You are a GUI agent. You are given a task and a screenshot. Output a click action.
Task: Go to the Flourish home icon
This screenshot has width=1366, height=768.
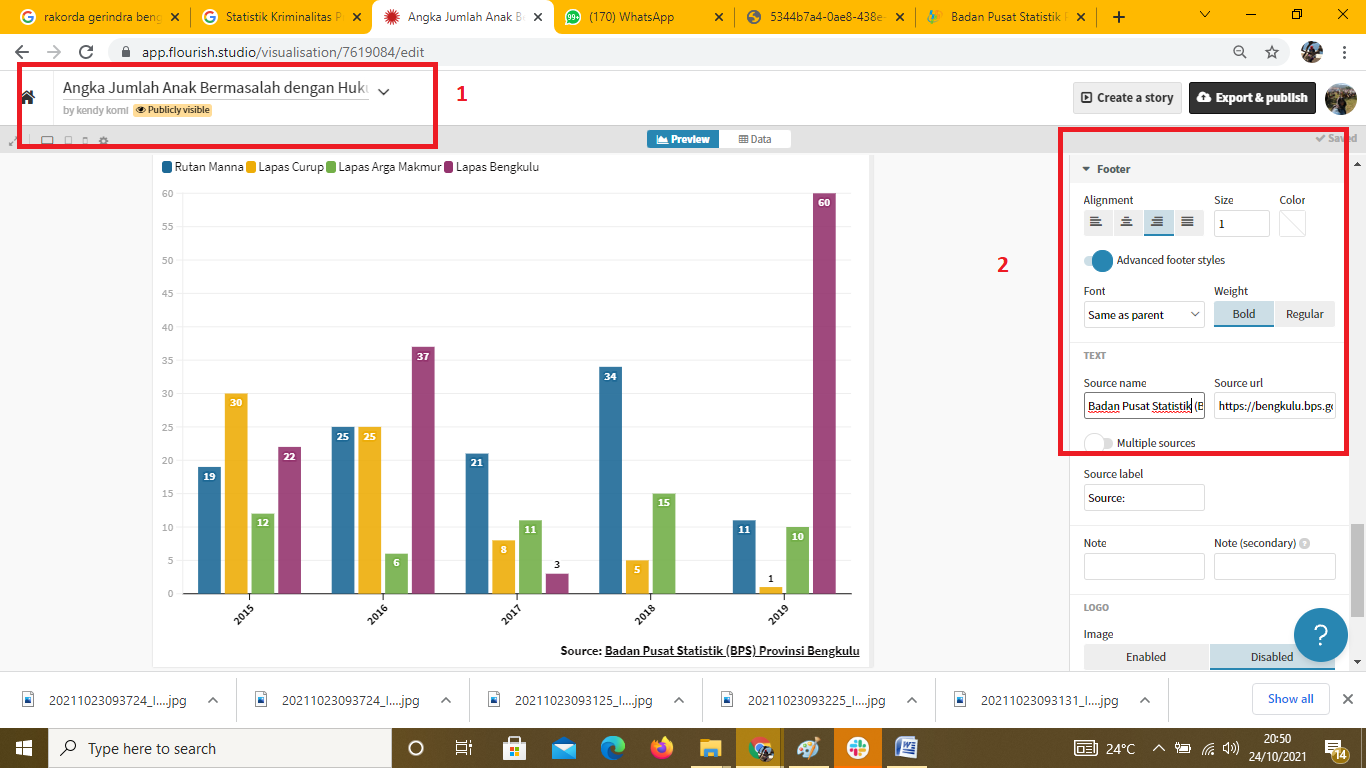tap(28, 97)
